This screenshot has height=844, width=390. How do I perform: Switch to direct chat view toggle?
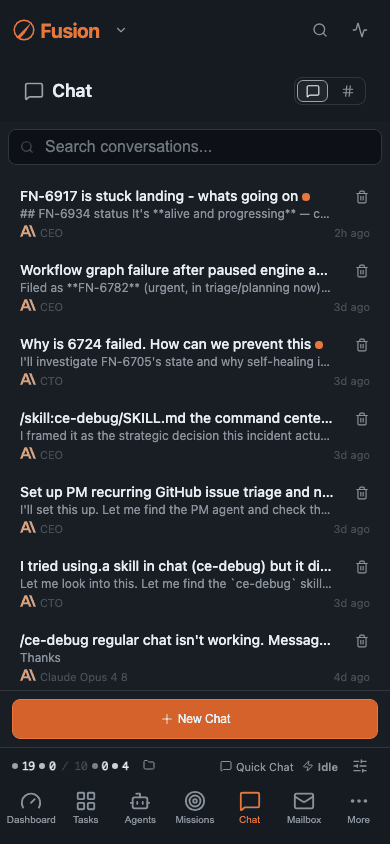(313, 91)
